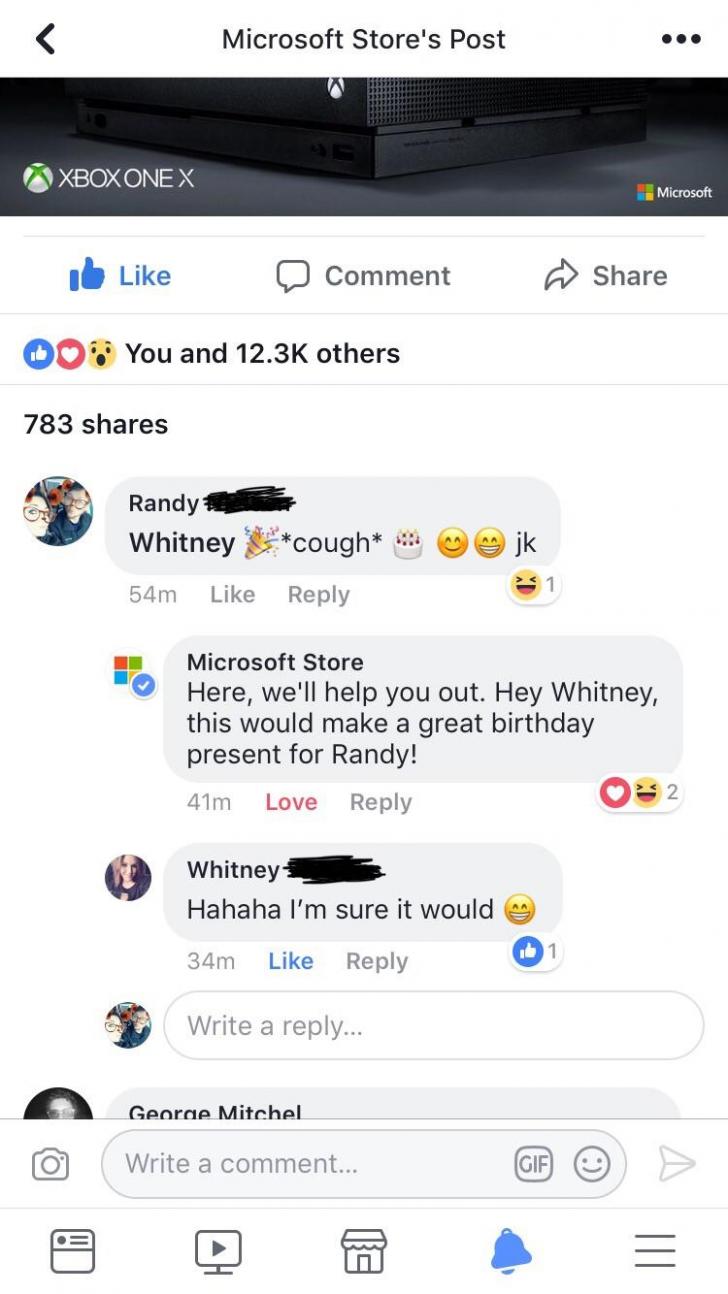Open the Watch video tab icon
Screen dimensions: 728x1294
(x=218, y=1250)
